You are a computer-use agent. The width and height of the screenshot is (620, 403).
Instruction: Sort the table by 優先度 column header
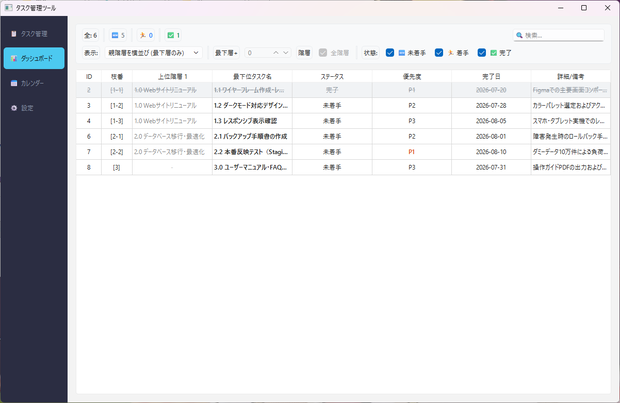click(x=412, y=76)
